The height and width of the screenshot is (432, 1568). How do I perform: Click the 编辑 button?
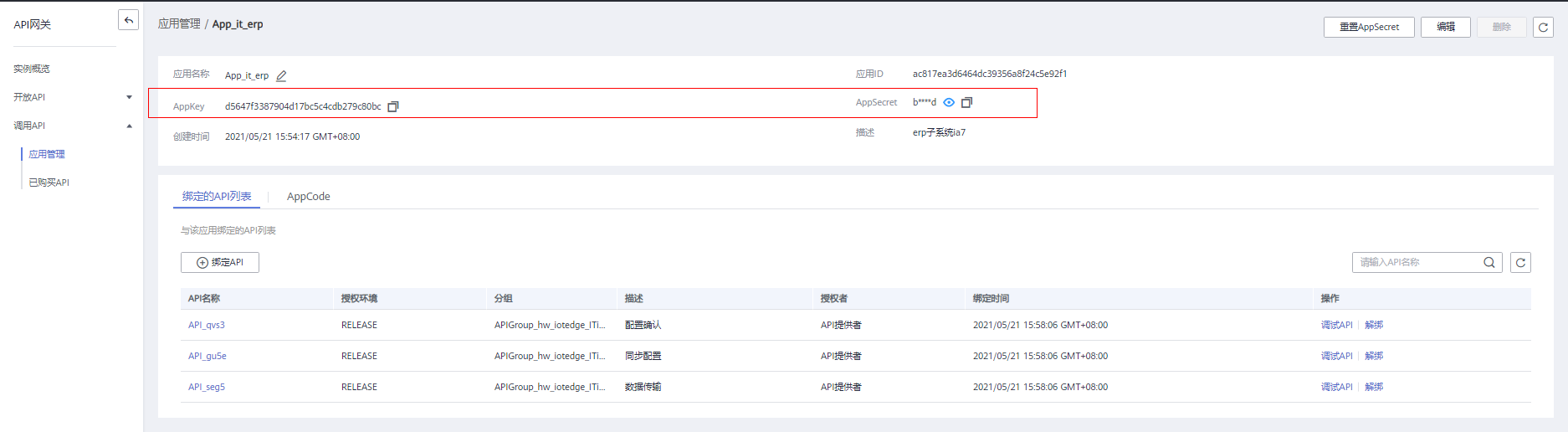[x=1446, y=28]
